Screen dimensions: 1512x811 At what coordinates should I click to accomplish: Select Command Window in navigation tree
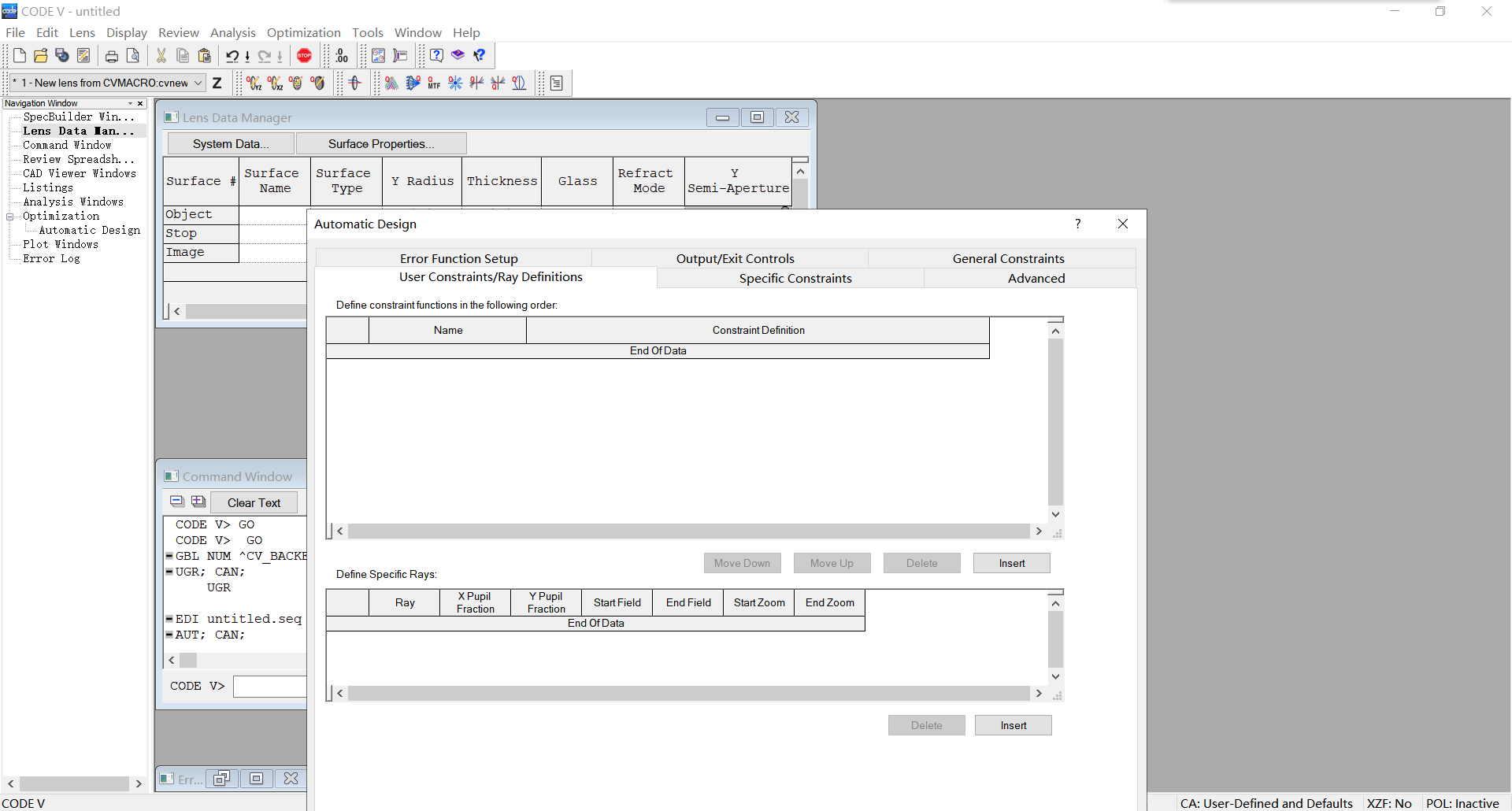67,145
